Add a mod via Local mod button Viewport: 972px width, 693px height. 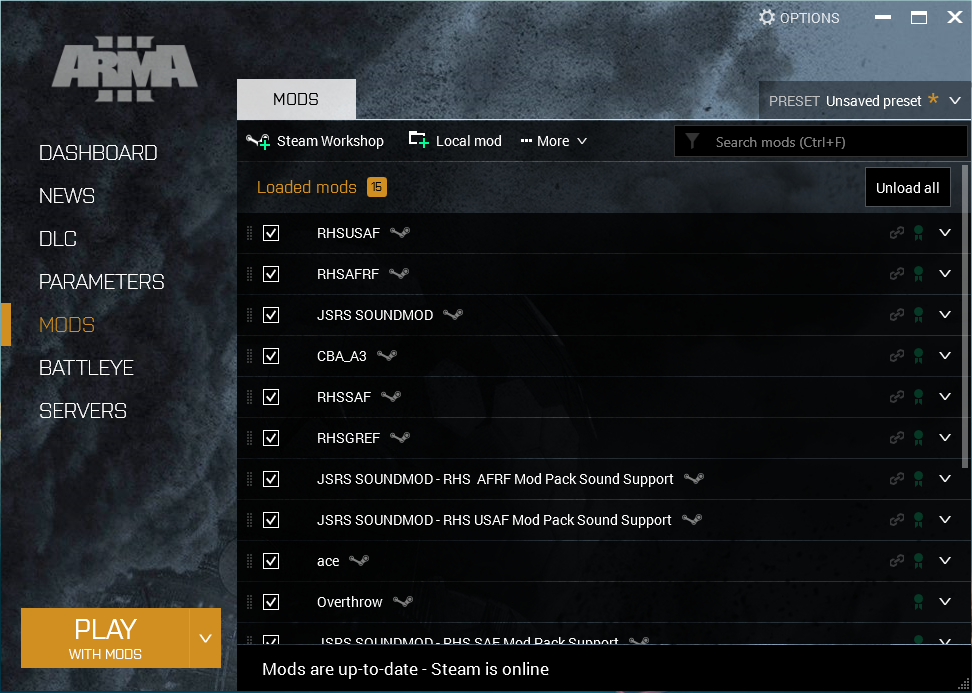pos(455,141)
